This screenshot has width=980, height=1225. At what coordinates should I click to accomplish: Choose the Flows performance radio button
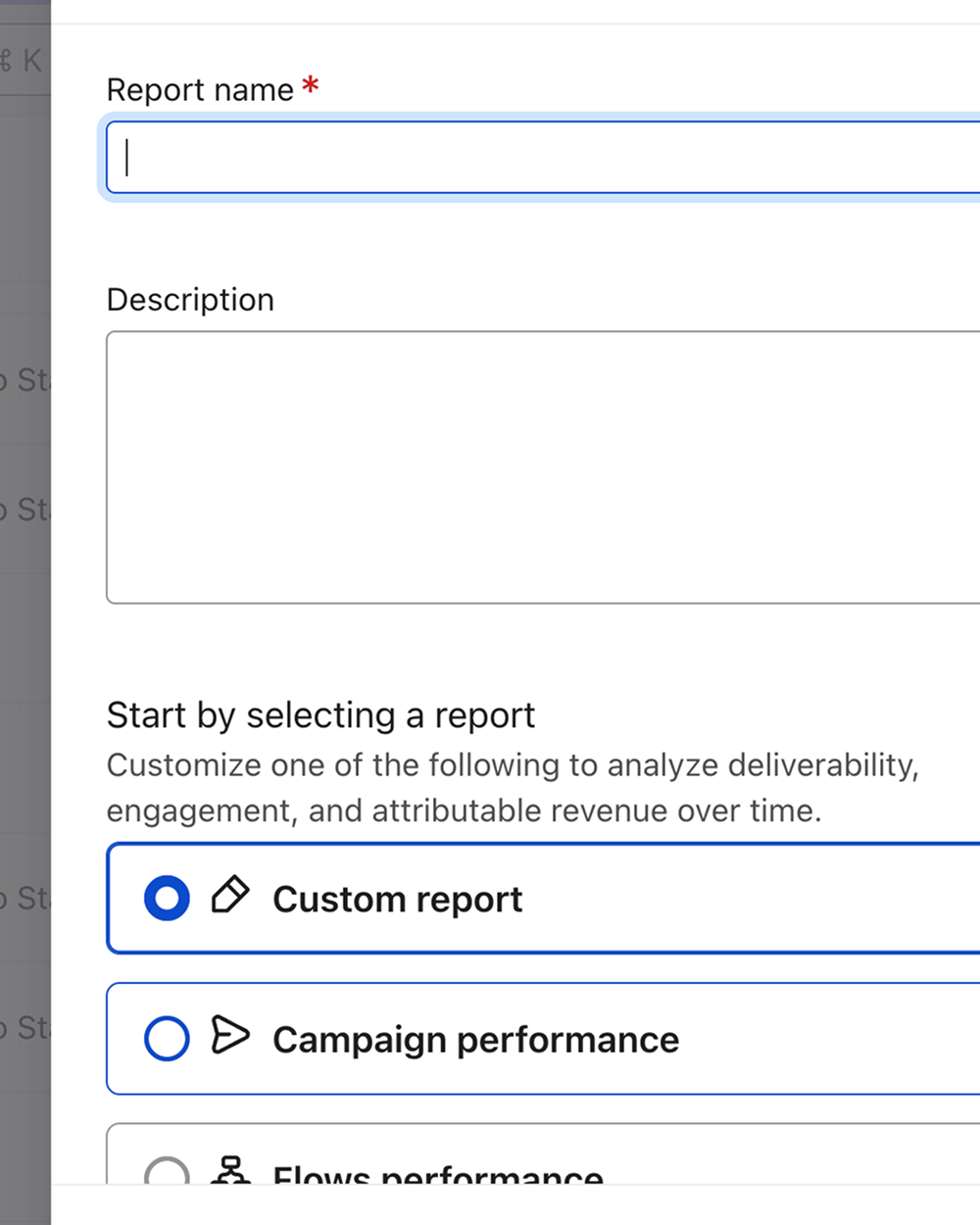click(167, 1173)
